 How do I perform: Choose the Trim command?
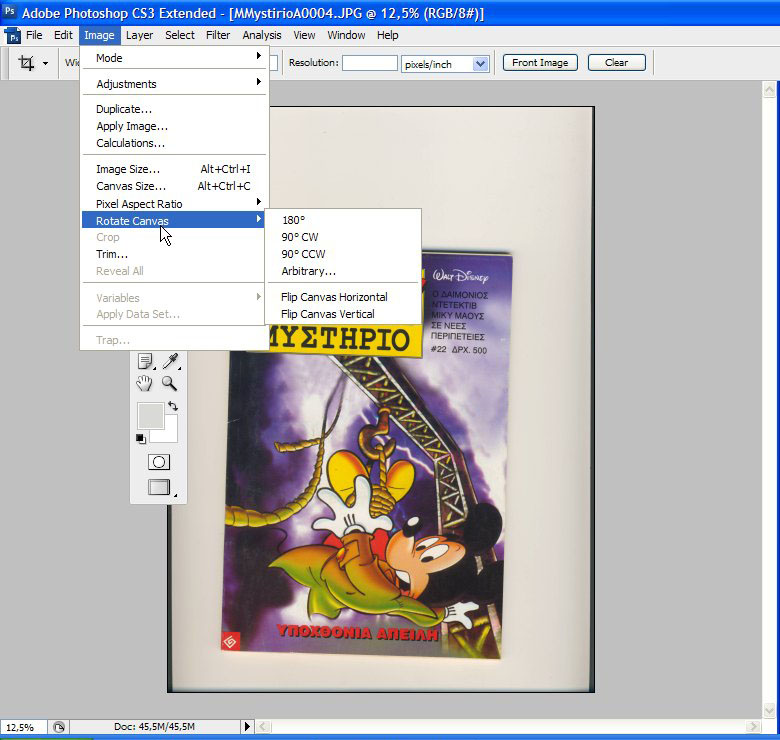[x=174, y=254]
